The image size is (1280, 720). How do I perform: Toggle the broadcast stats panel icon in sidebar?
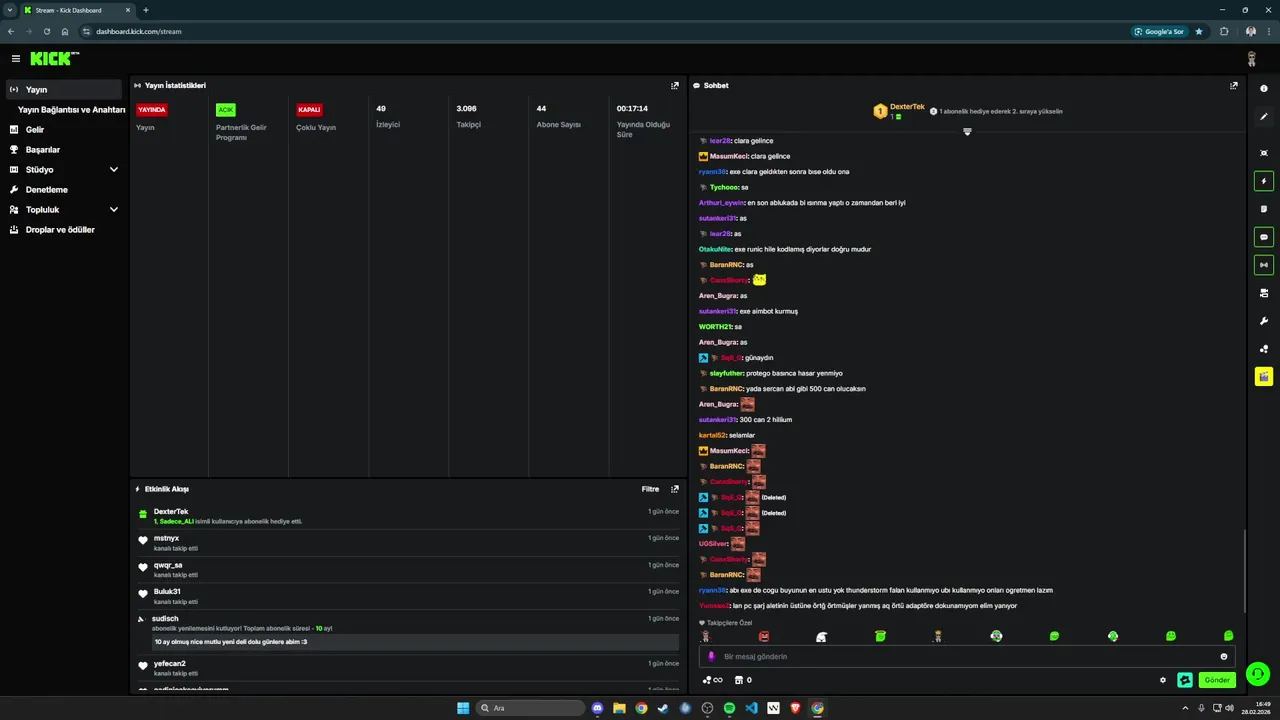coord(1264,265)
